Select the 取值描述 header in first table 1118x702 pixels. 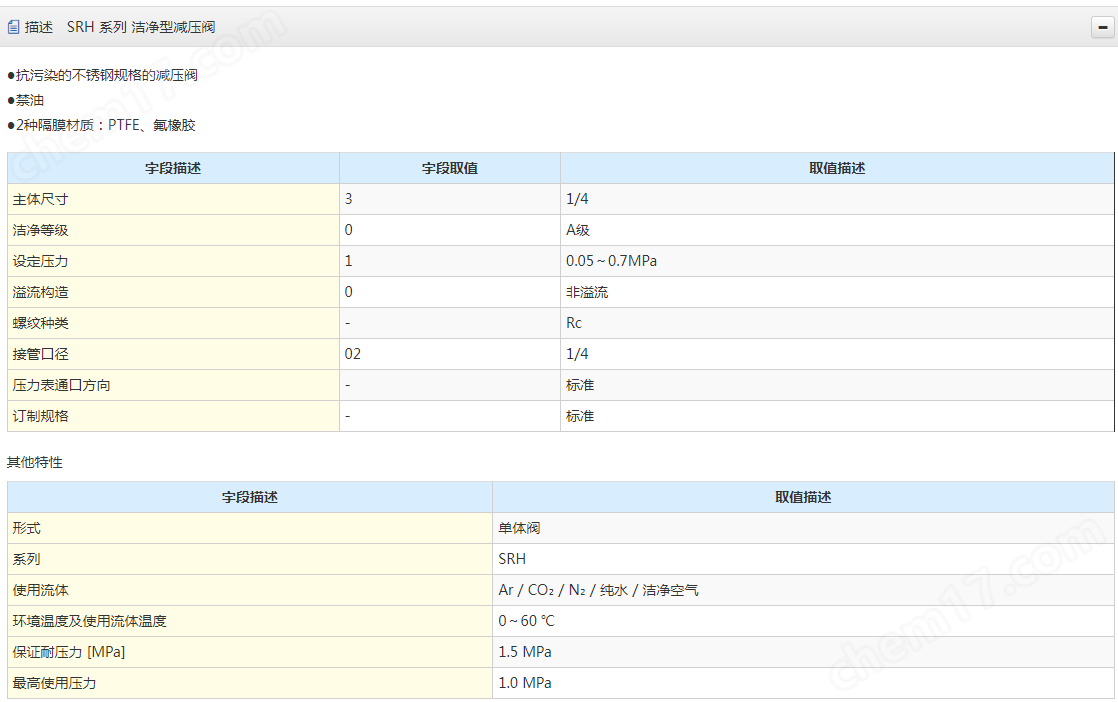(x=837, y=168)
